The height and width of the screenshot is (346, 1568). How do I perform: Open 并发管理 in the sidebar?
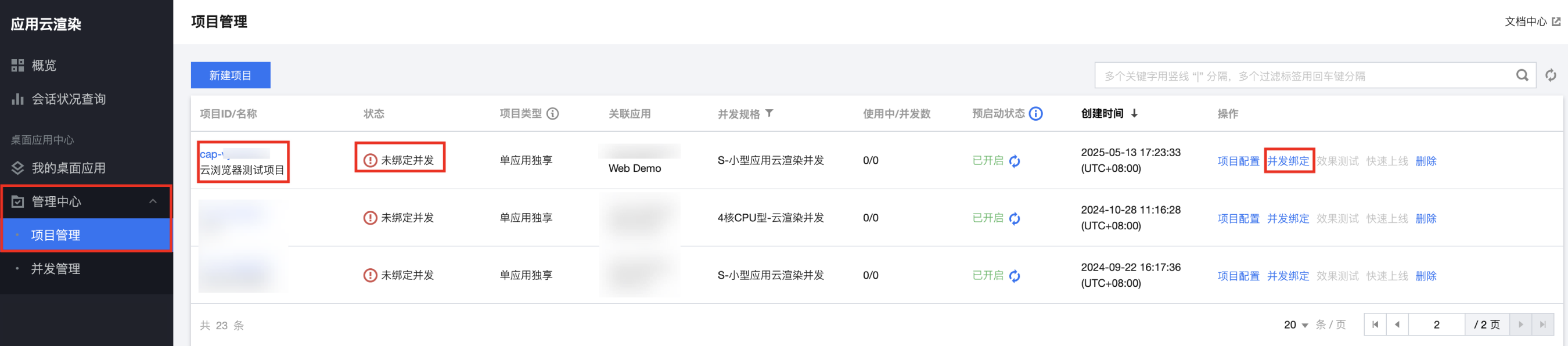[55, 269]
